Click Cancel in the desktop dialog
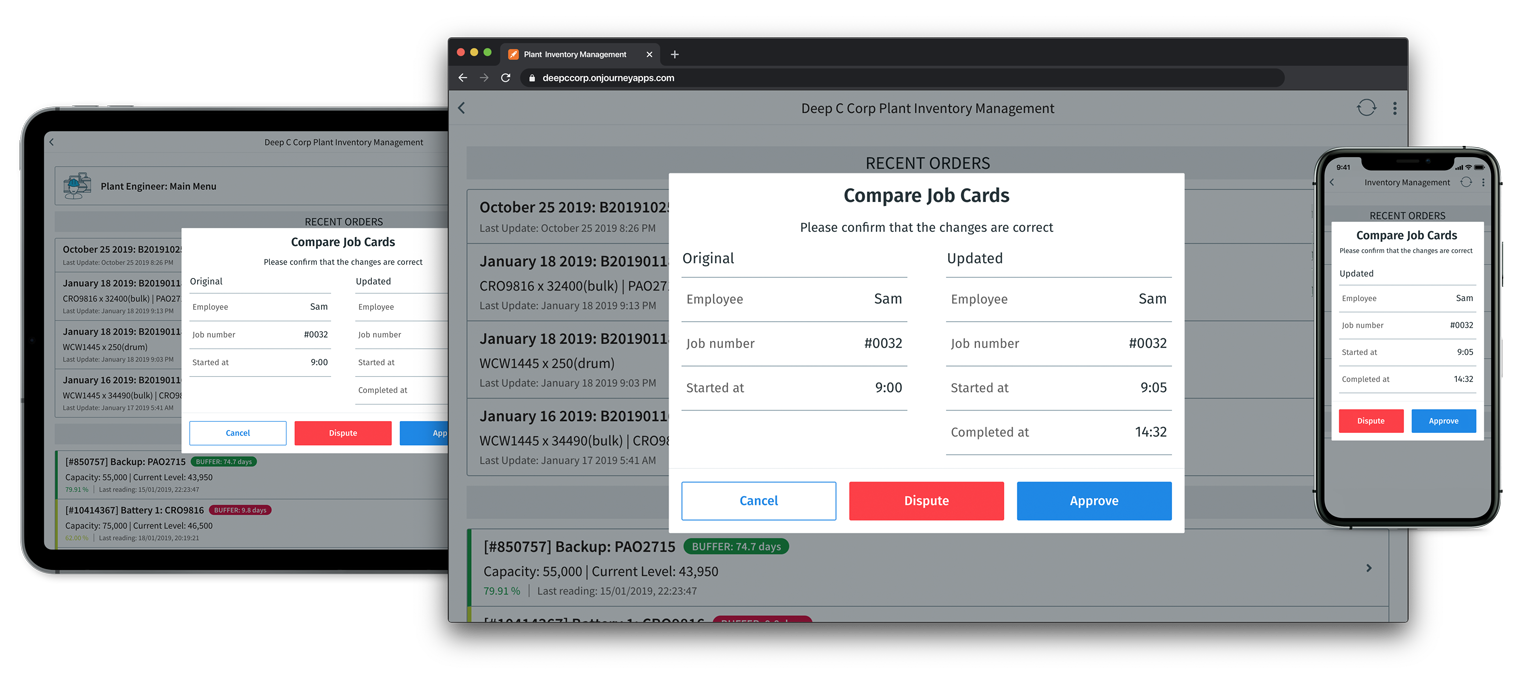The image size is (1522, 686). [758, 501]
